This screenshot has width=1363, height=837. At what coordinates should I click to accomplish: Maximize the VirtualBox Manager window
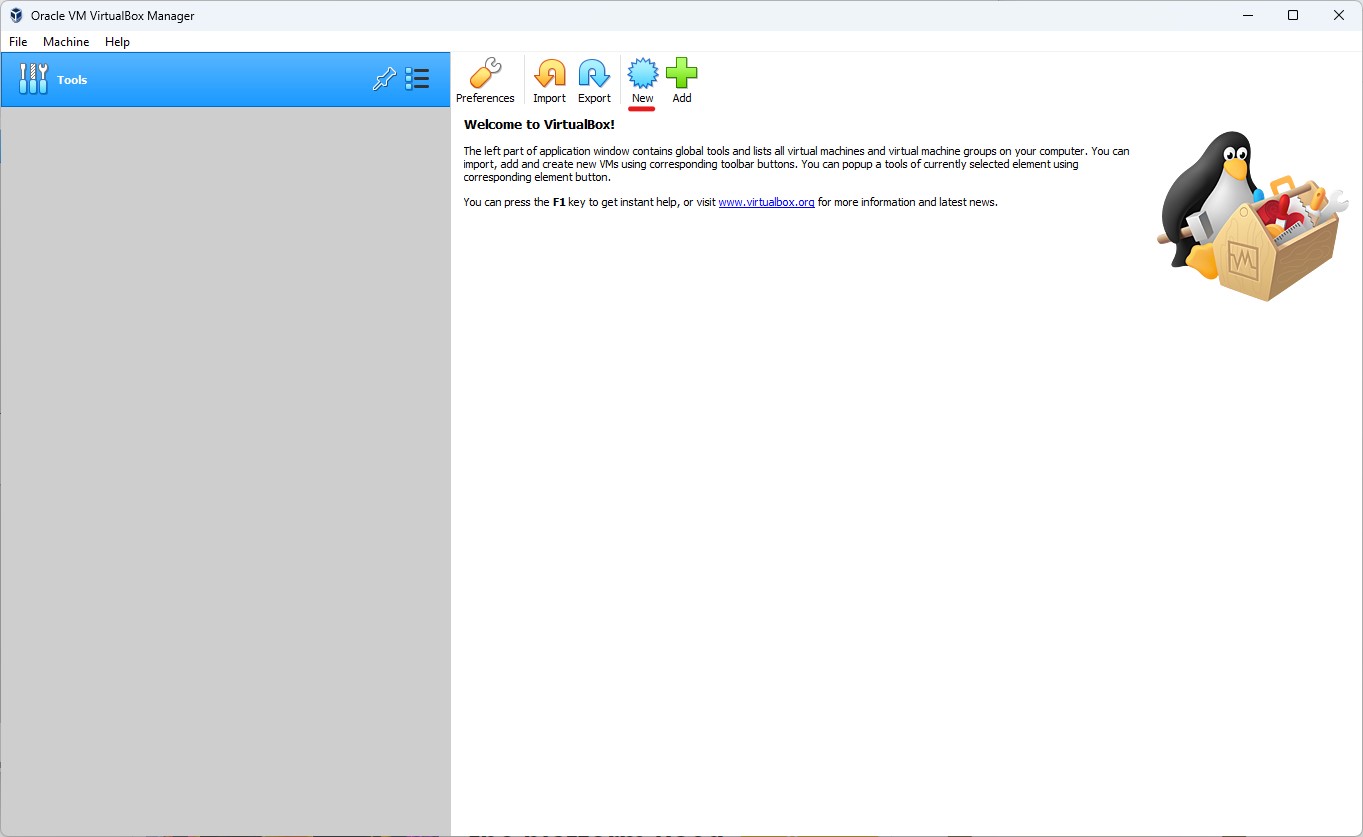(1293, 15)
